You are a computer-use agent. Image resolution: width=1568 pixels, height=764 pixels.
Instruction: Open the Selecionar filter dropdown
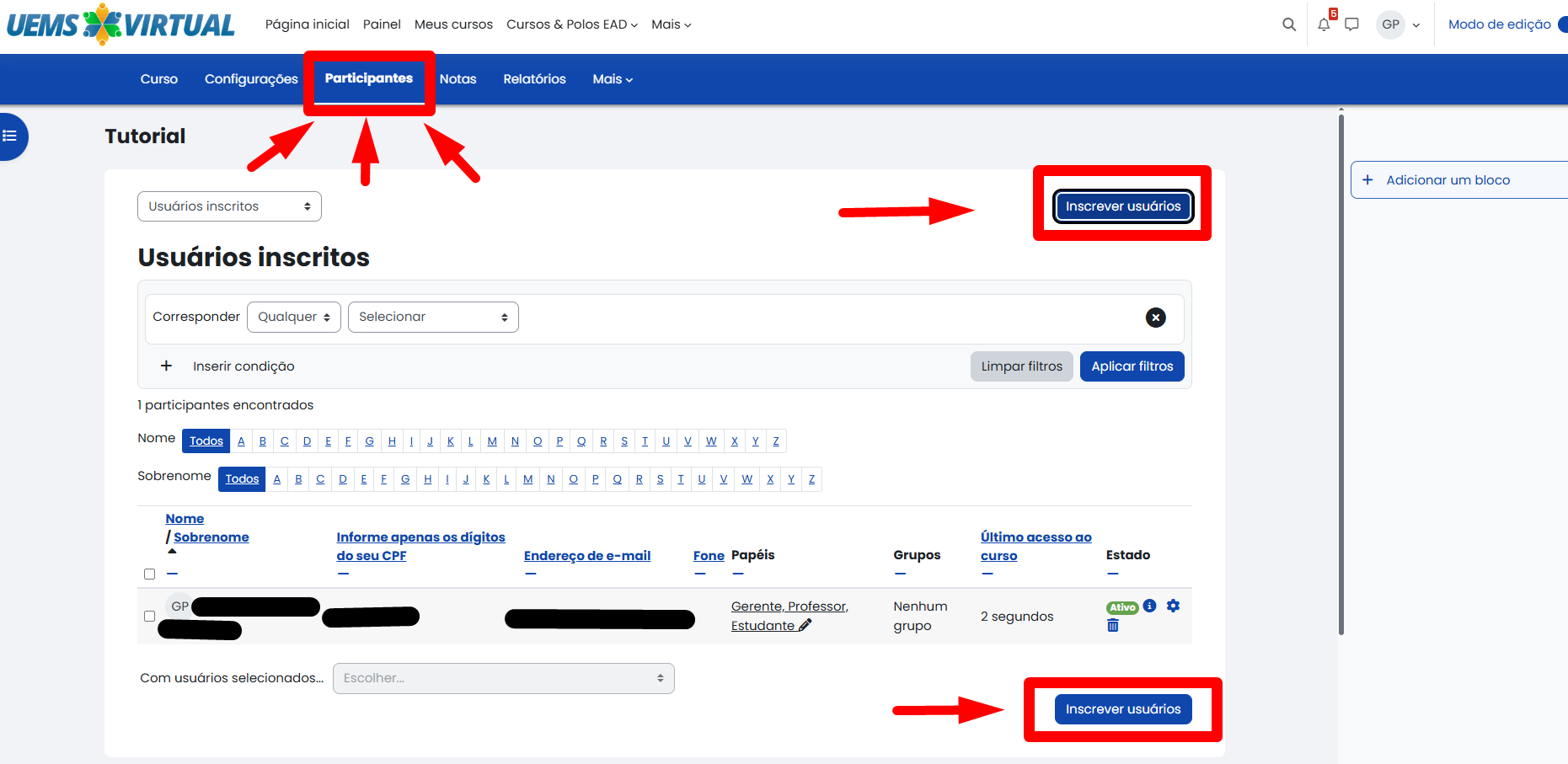(x=433, y=318)
